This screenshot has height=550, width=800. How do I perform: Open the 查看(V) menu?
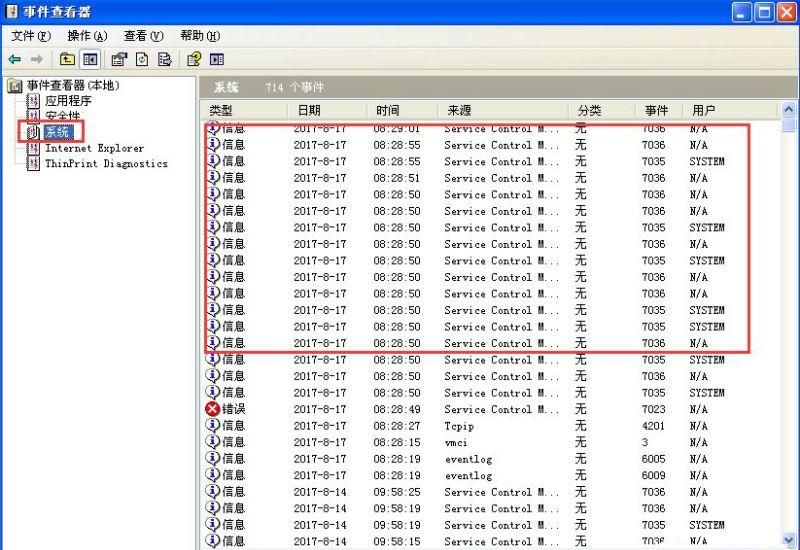(143, 36)
